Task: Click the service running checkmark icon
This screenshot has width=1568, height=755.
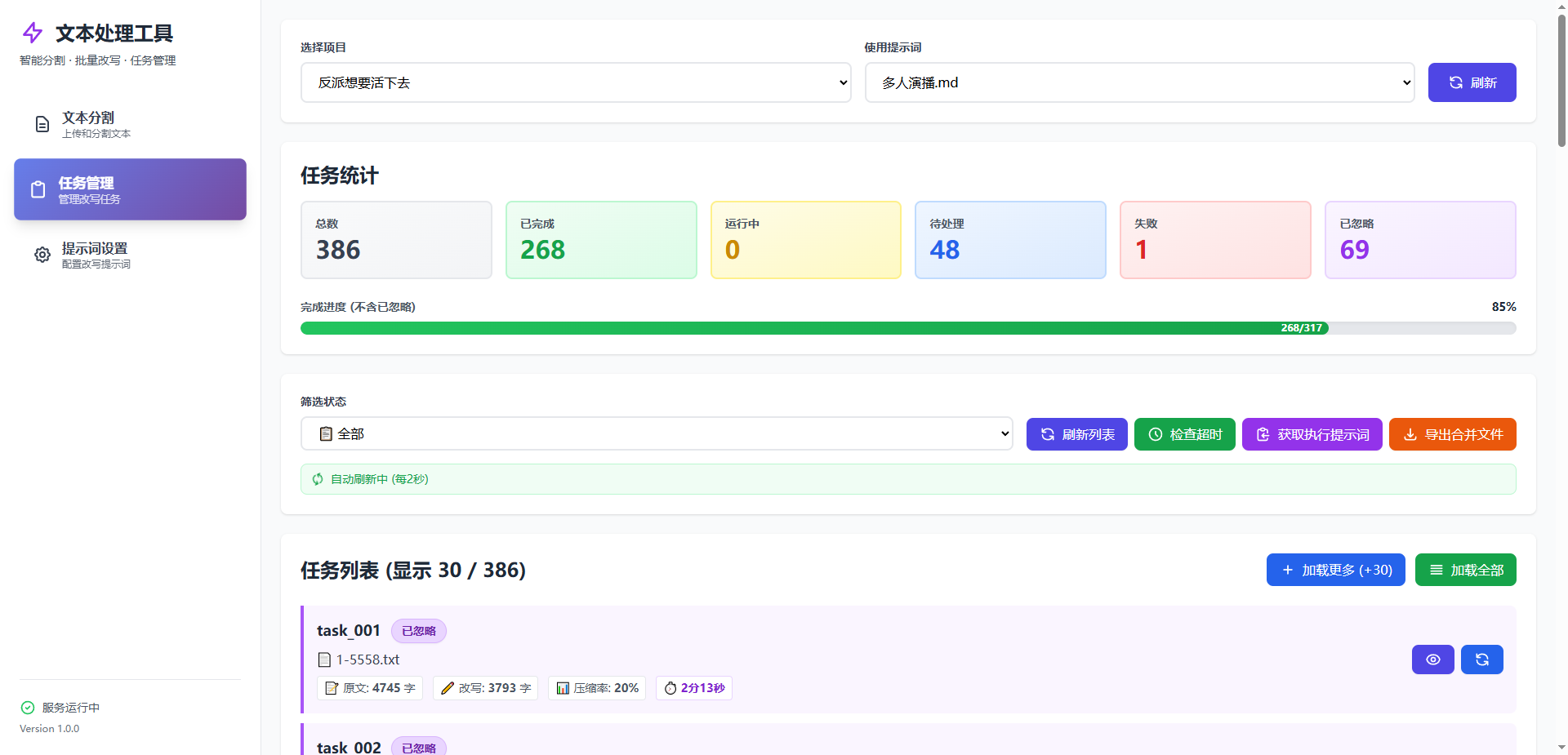Action: pyautogui.click(x=28, y=708)
